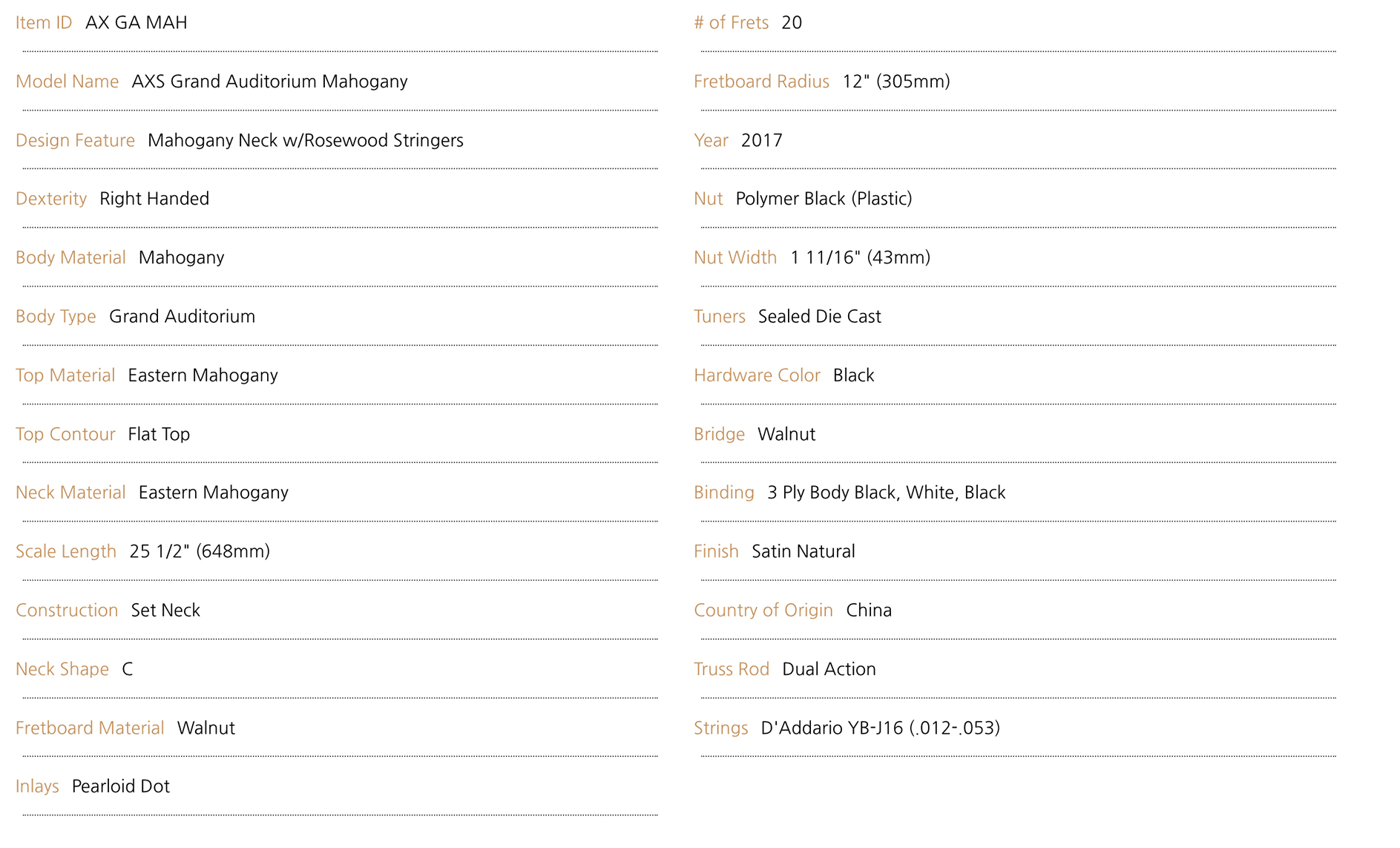1400x848 pixels.
Task: Click the Grand Auditorium body type value
Action: [182, 316]
